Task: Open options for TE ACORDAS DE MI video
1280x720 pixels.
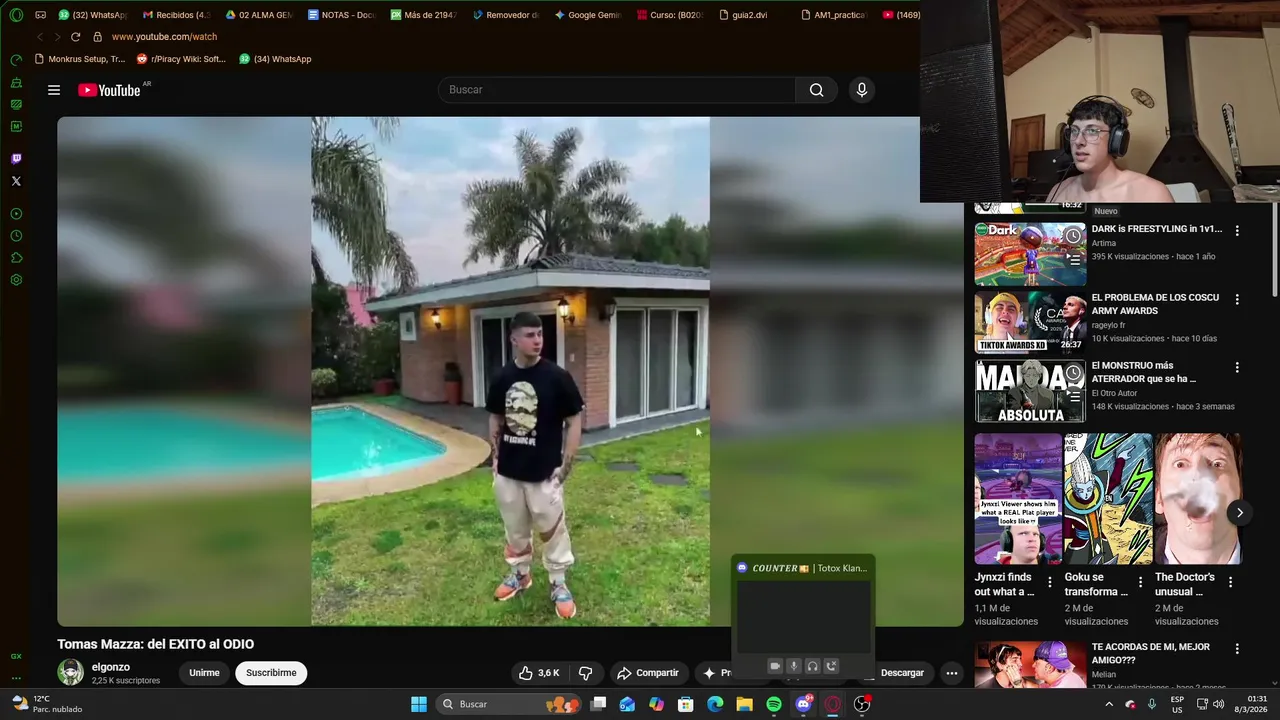Action: pyautogui.click(x=1237, y=649)
